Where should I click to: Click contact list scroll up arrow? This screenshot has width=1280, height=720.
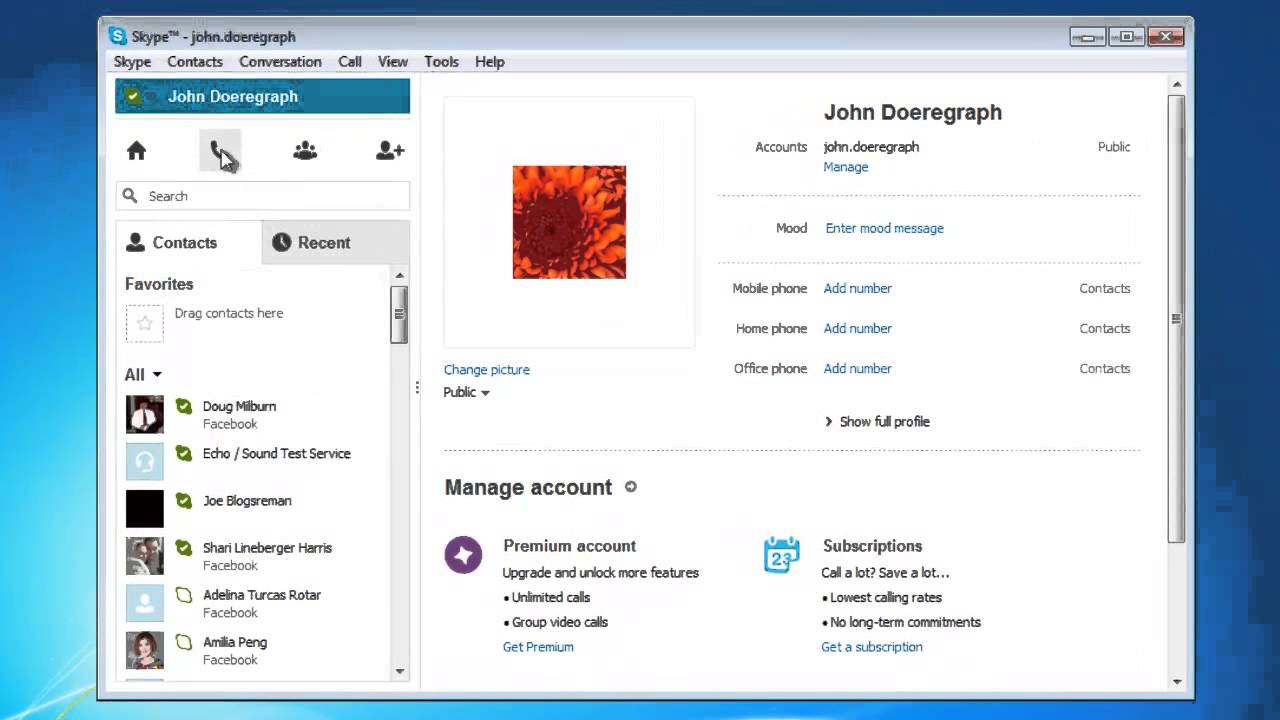400,275
